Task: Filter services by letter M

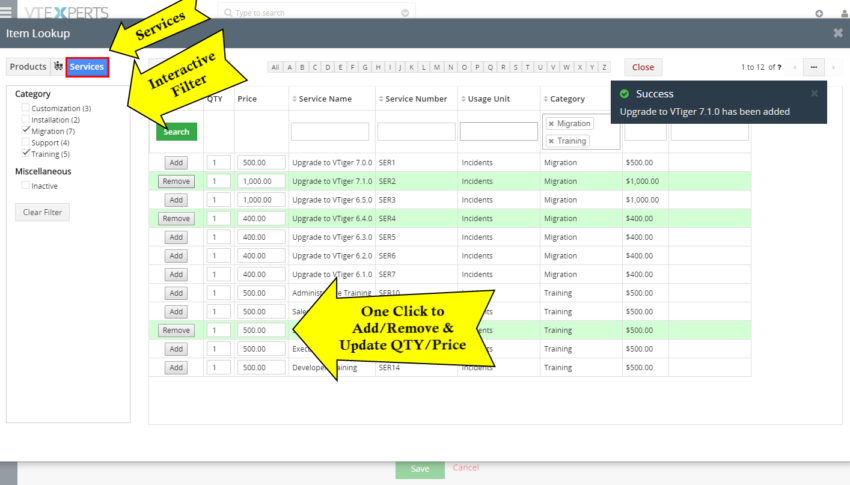Action: click(436, 67)
